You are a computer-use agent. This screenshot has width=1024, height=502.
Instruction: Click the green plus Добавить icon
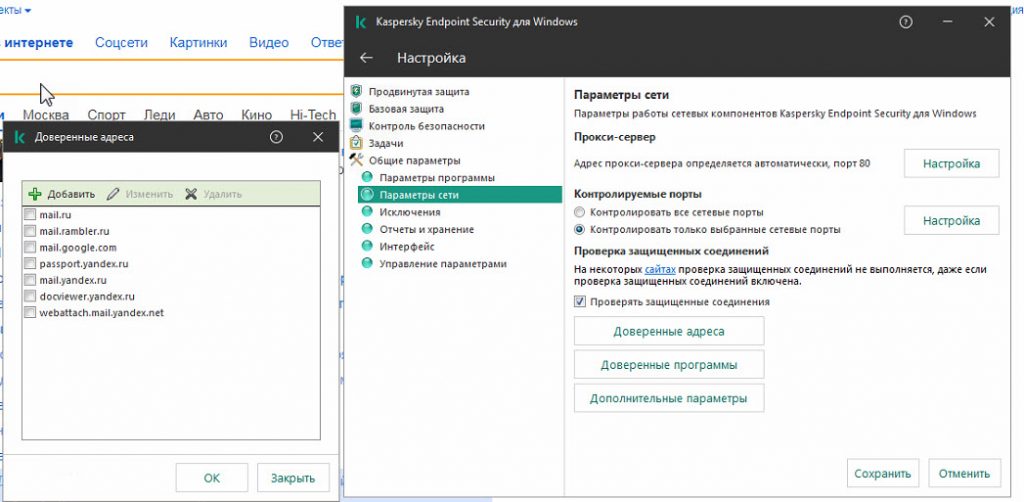[35, 194]
